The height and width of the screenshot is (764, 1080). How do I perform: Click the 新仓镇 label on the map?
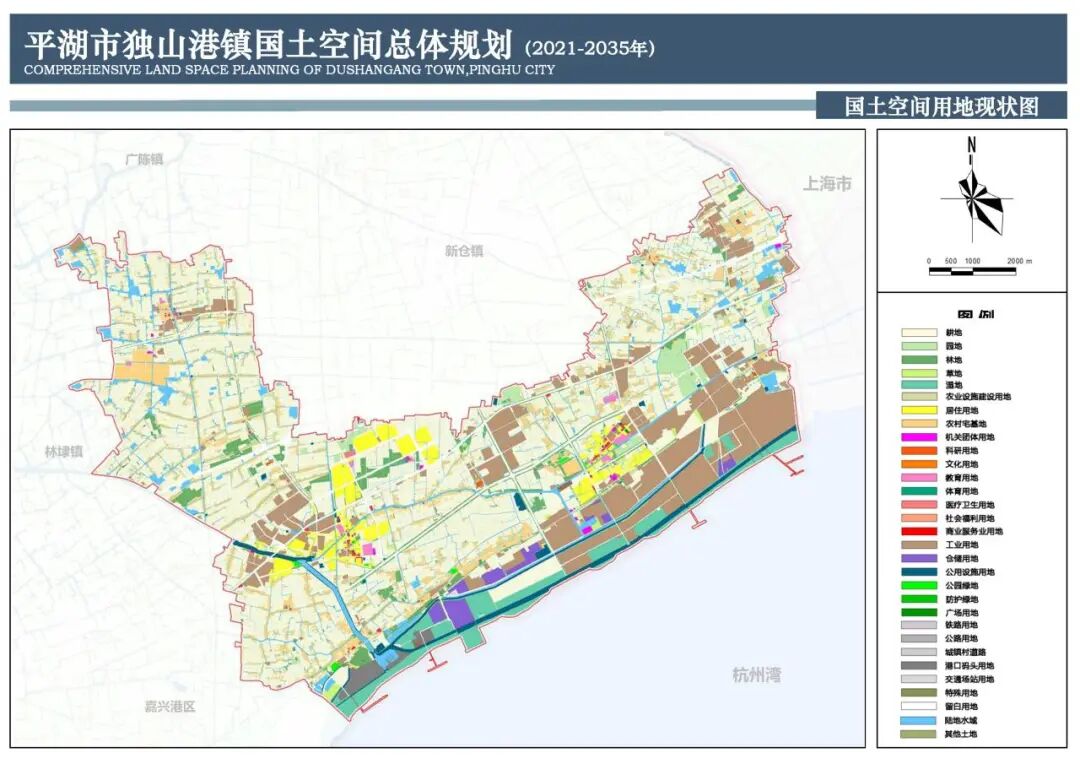(464, 251)
